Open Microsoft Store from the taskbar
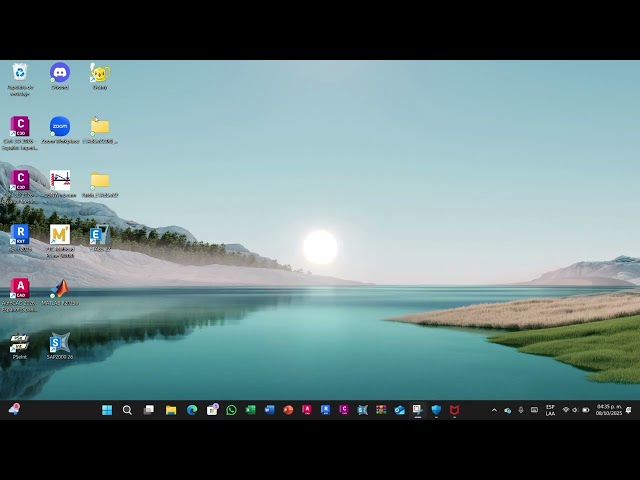Image resolution: width=640 pixels, height=480 pixels. coord(212,410)
